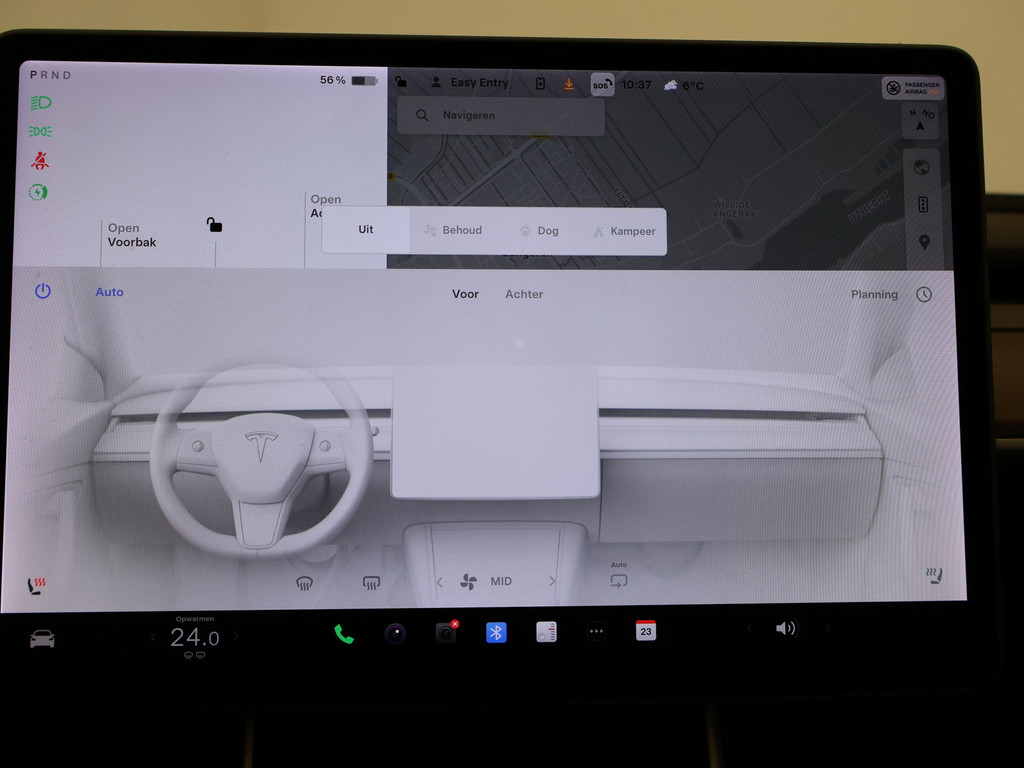Screen dimensions: 1024x768
Task: Tap the SOS emergency icon
Action: (601, 85)
